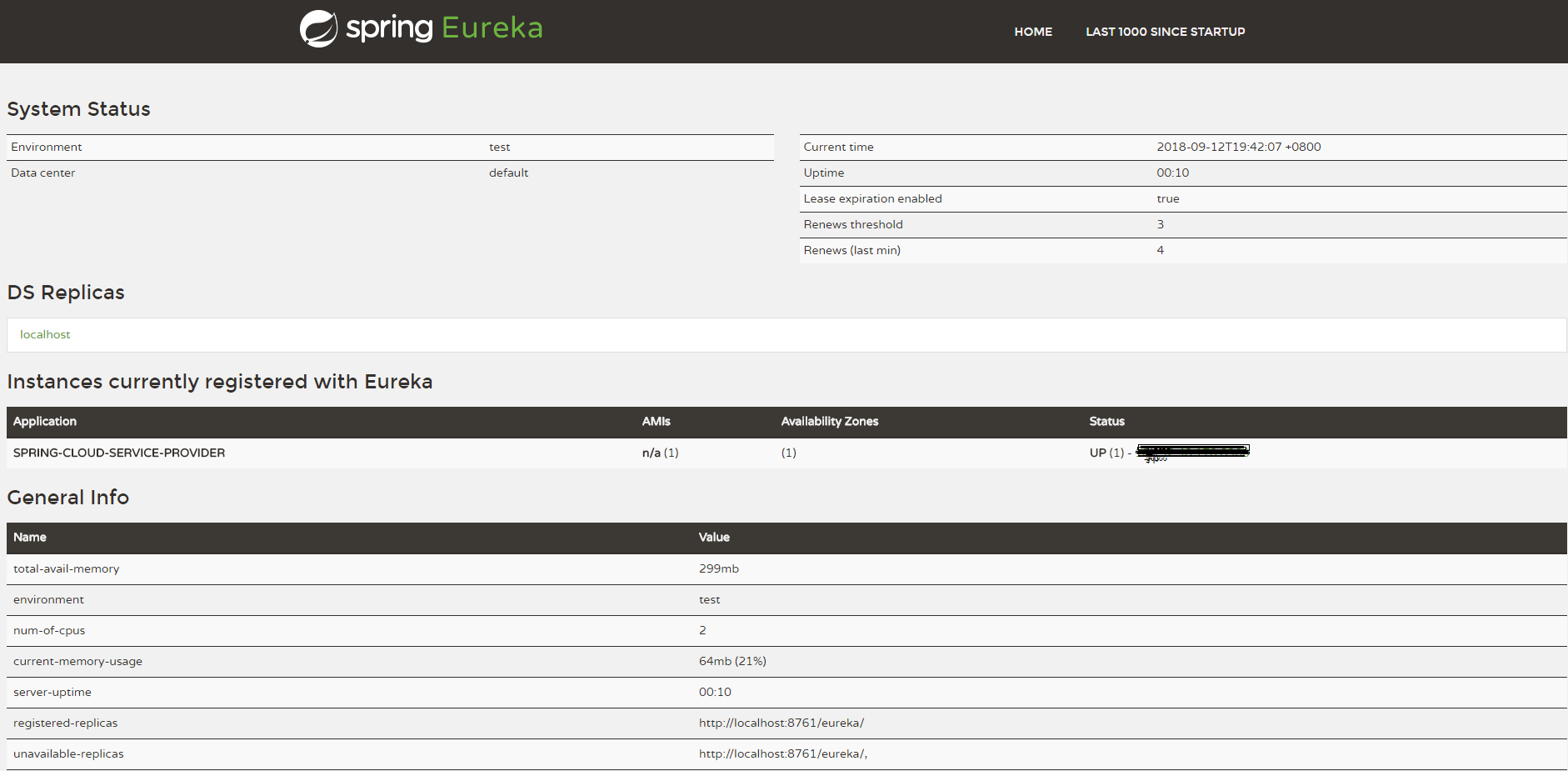Open LAST 1000 SINCE STARTUP page
The width and height of the screenshot is (1568, 771).
pyautogui.click(x=1165, y=32)
